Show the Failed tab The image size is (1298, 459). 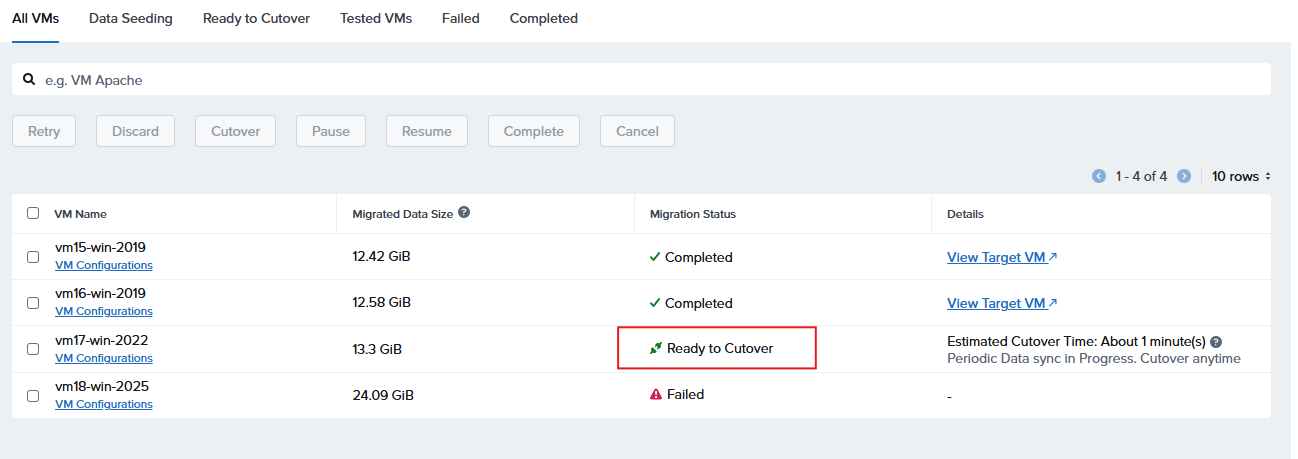(460, 18)
